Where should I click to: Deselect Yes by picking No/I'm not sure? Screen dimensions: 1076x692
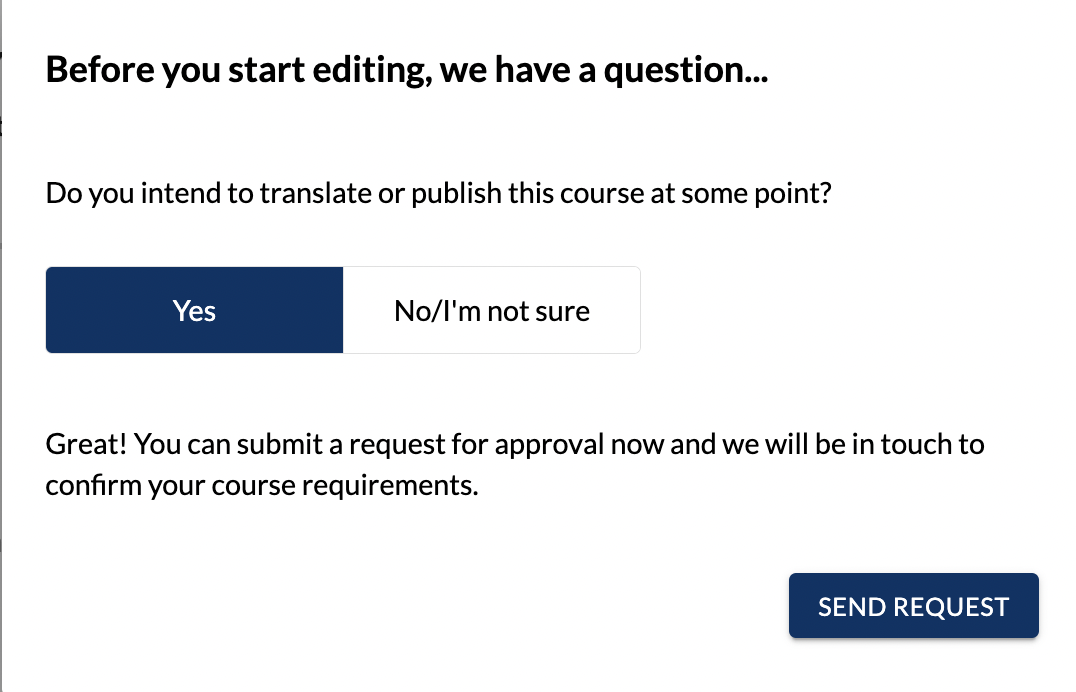coord(491,310)
